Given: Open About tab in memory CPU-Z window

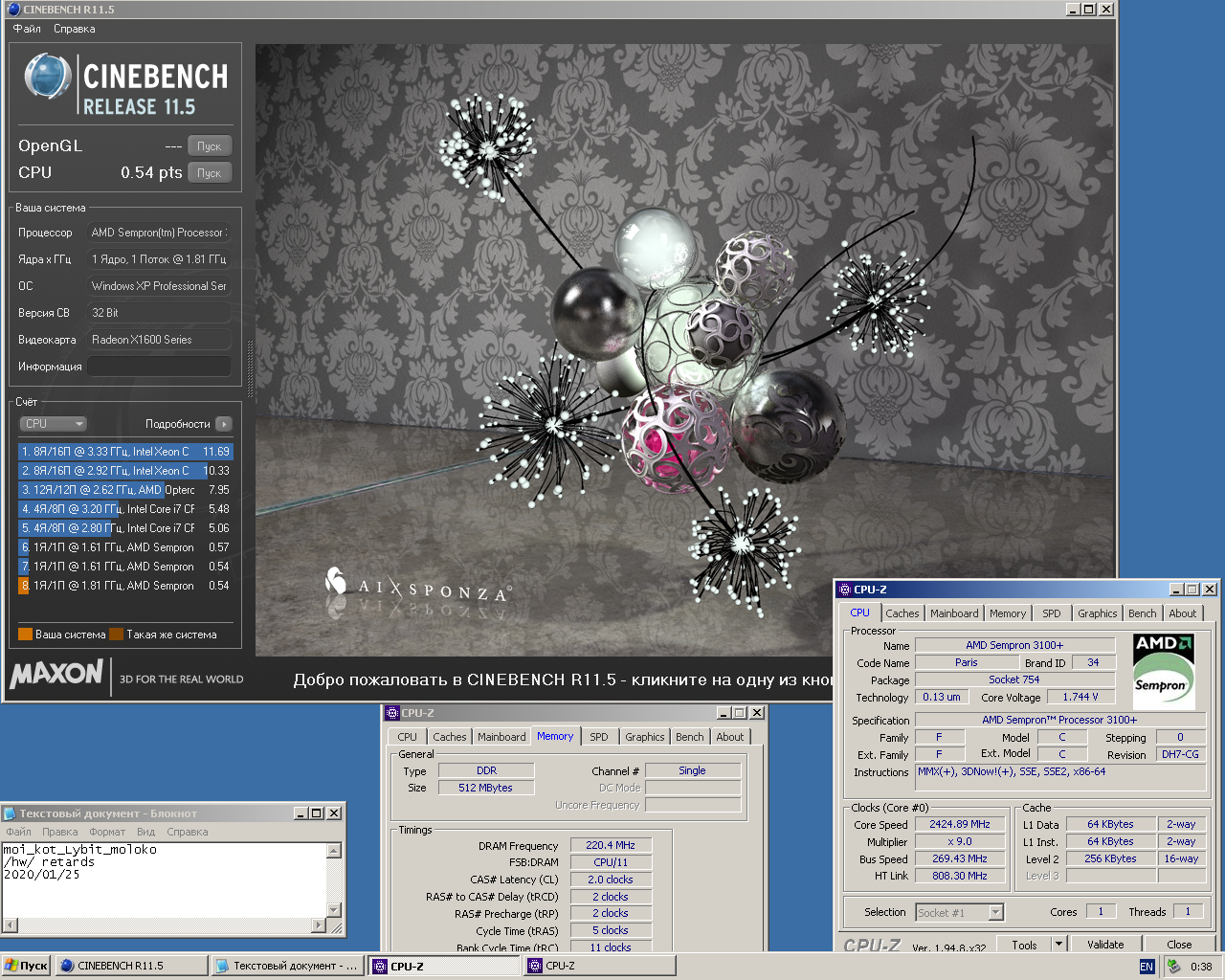Looking at the screenshot, I should tap(730, 737).
